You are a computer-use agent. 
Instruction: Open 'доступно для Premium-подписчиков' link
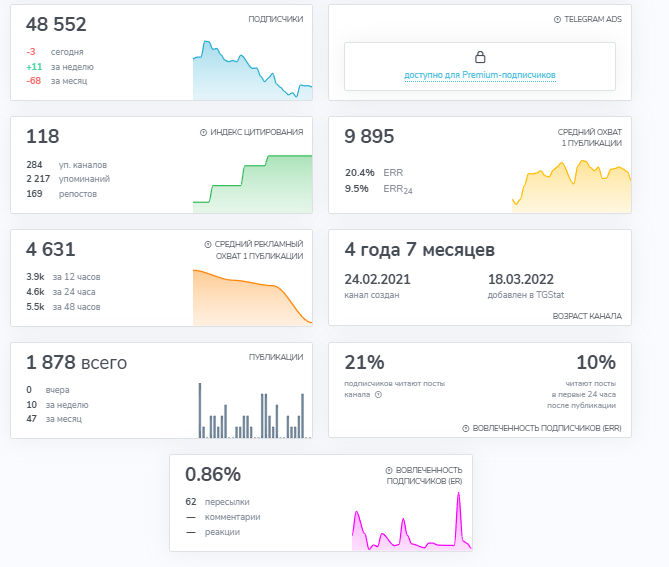480,75
